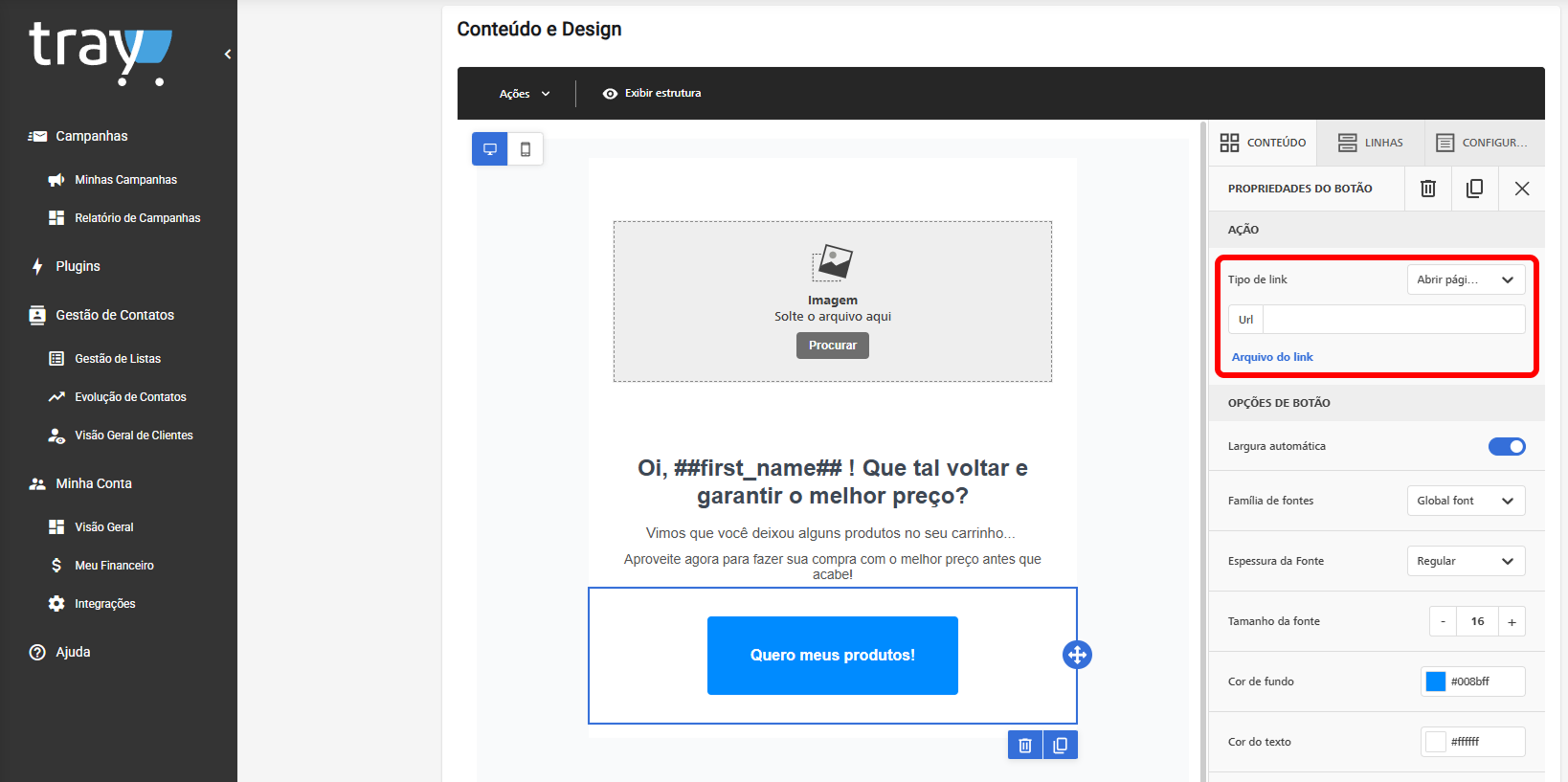Switch to the LINHAS tab
Image resolution: width=1568 pixels, height=782 pixels.
coord(1370,143)
